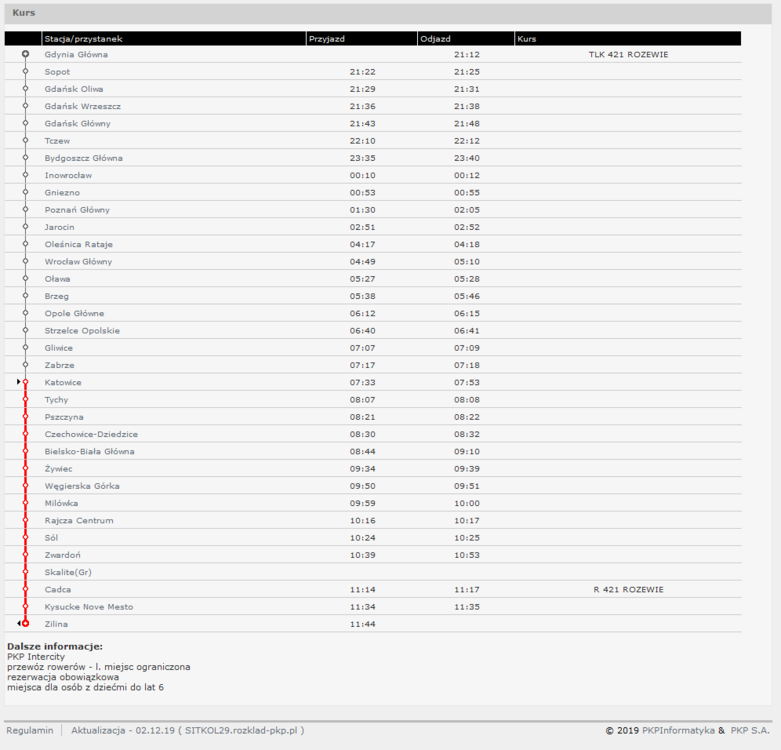Screen dimensions: 781x750
Task: Open the Kysucke Nove Mesto station link
Action: [x=89, y=607]
